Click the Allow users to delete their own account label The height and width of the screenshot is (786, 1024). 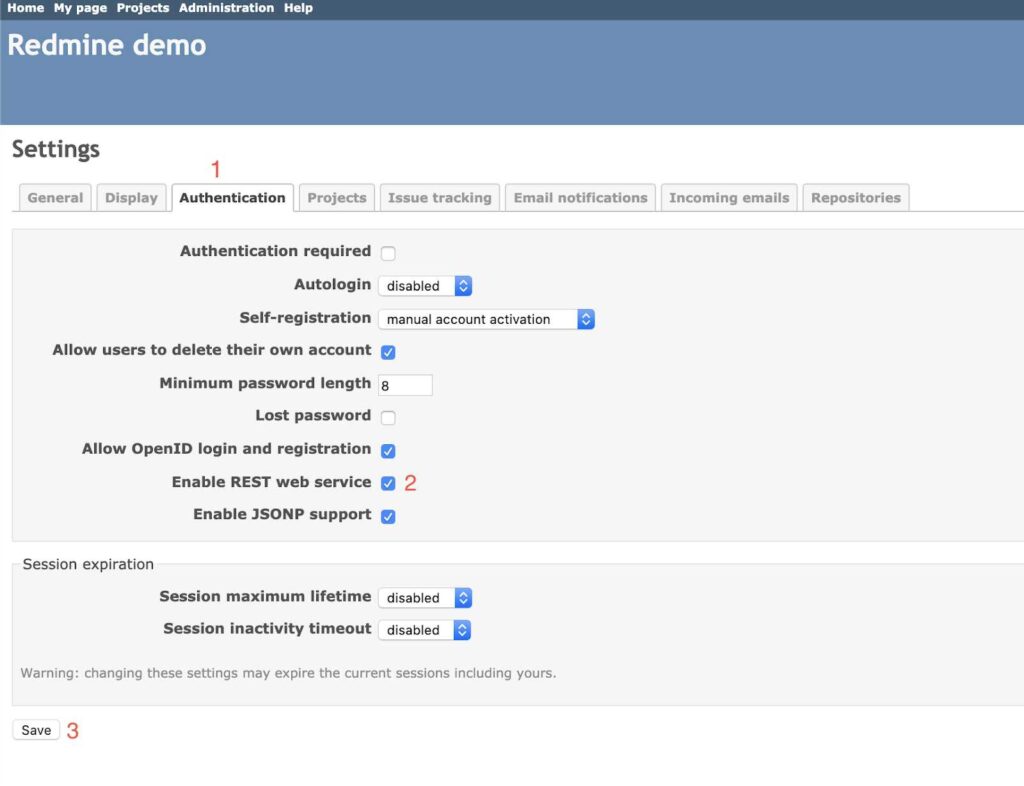tap(212, 350)
